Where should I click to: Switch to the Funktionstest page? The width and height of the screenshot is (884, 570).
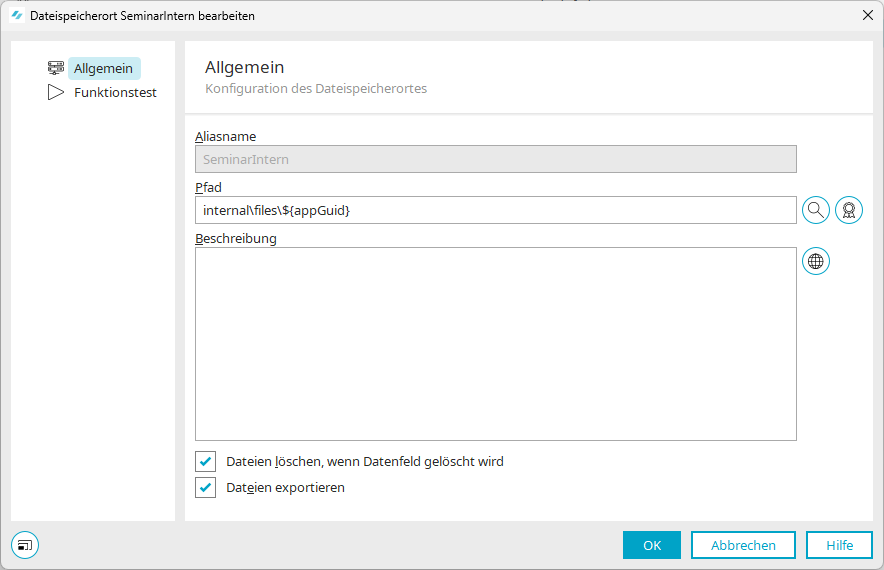coord(115,93)
